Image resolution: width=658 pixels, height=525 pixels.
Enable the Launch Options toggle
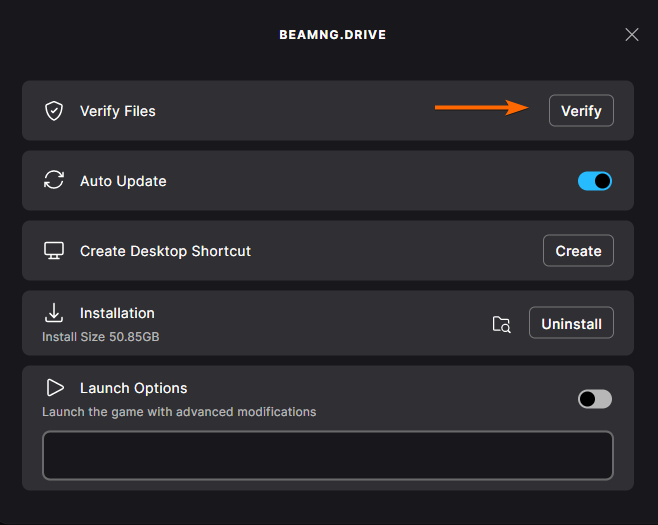pos(595,399)
